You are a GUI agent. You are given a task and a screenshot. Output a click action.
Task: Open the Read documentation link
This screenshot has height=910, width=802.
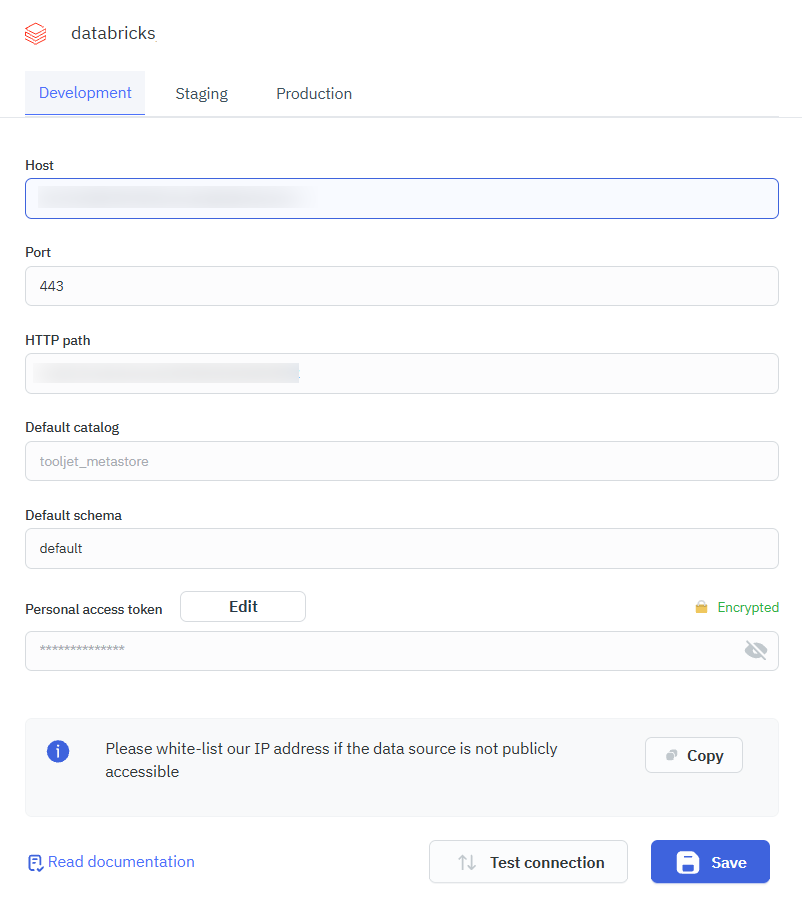click(120, 861)
